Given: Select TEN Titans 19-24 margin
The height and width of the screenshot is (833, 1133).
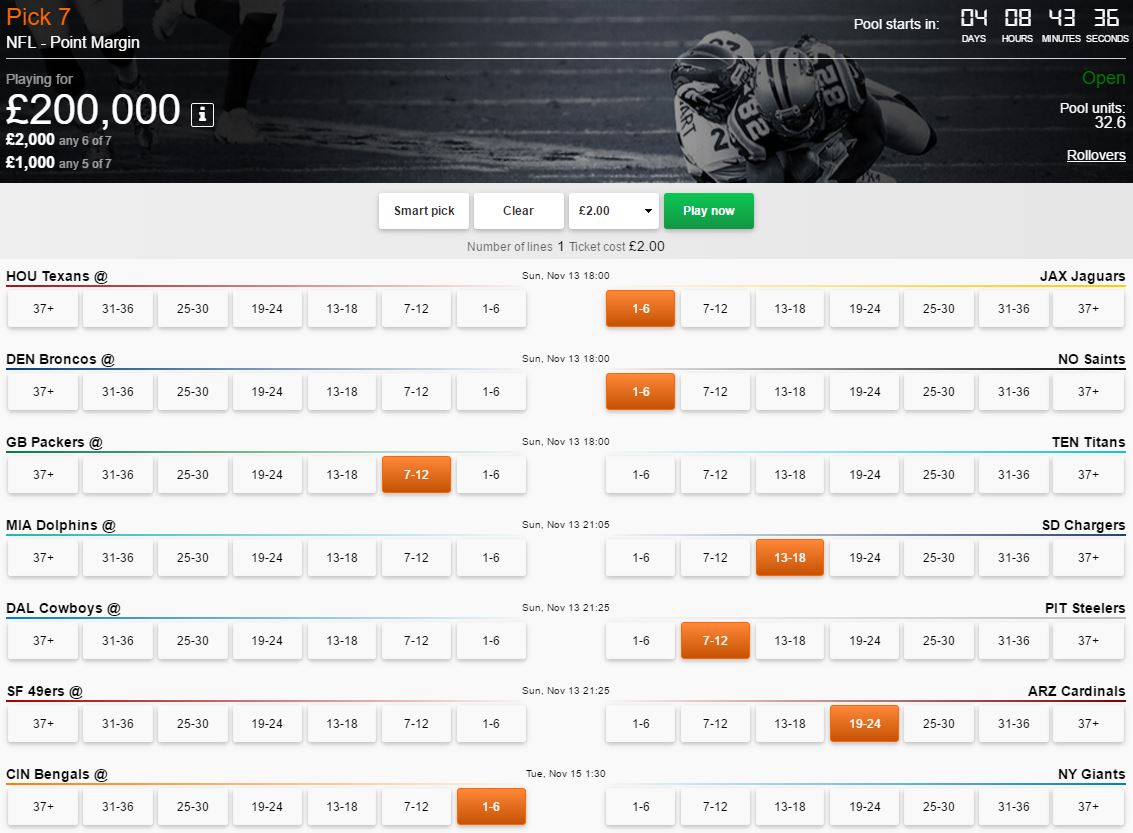Looking at the screenshot, I should coord(864,475).
